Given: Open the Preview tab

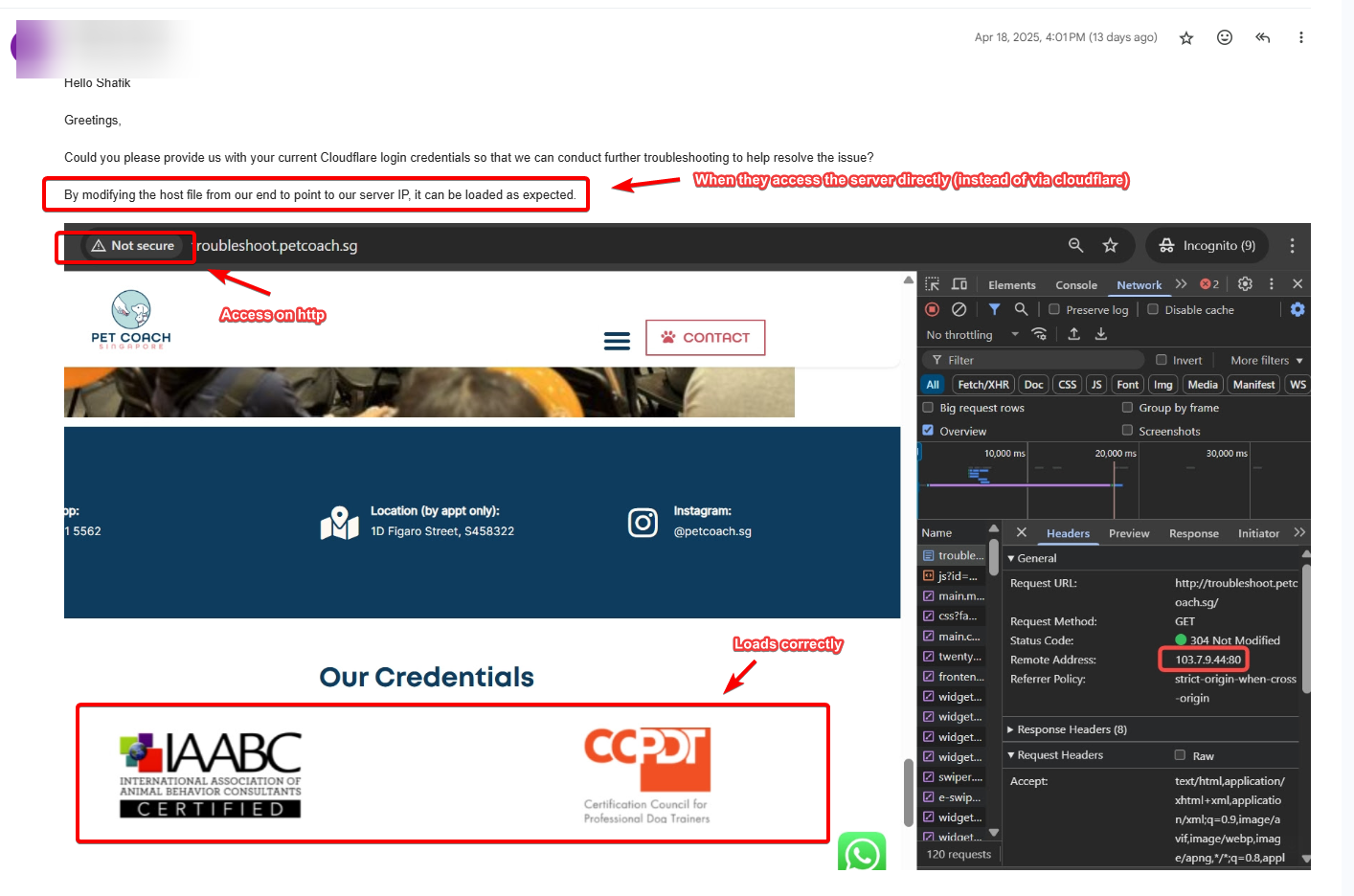Looking at the screenshot, I should coord(1129,533).
